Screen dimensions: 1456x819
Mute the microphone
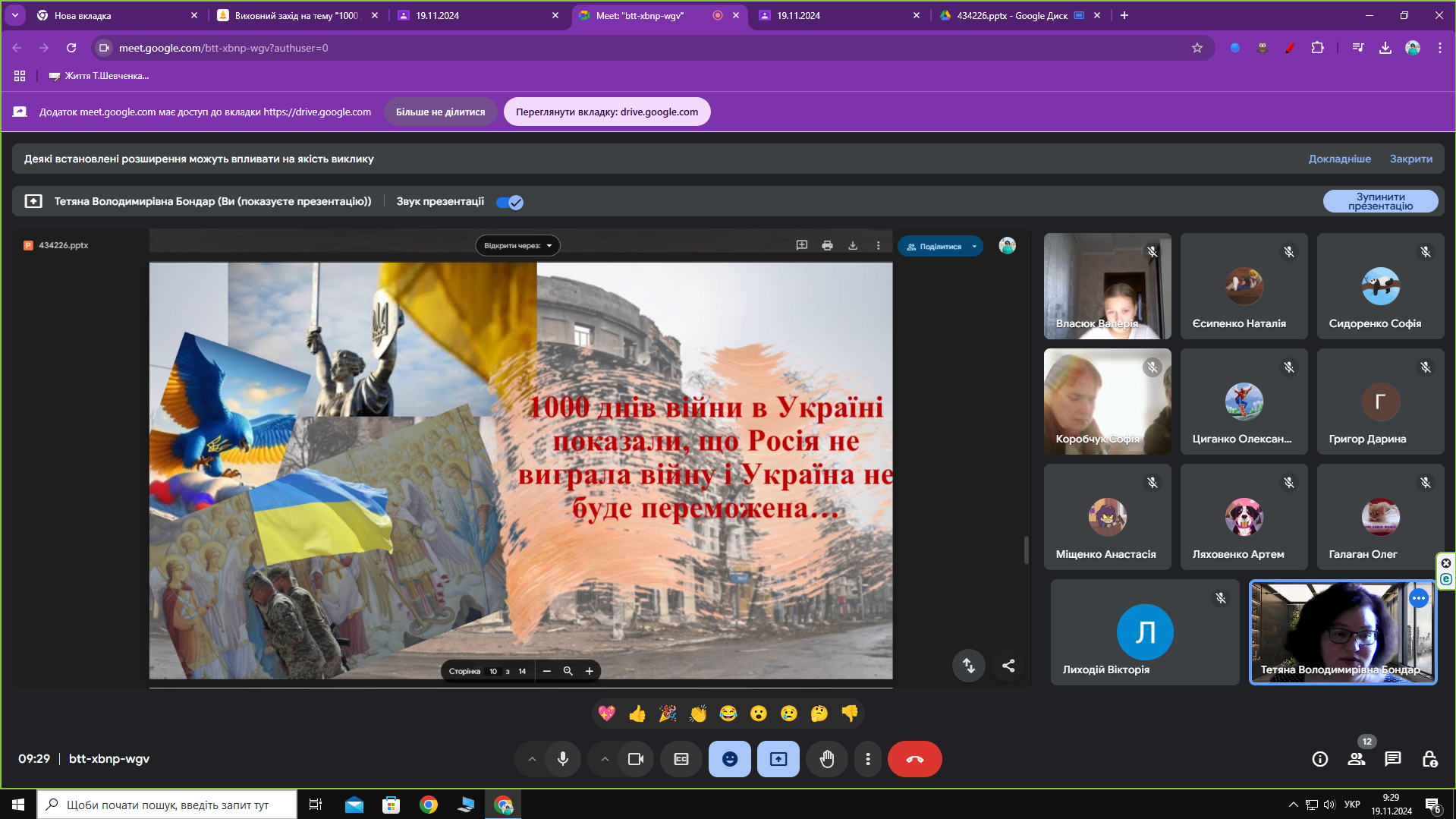[x=563, y=758]
